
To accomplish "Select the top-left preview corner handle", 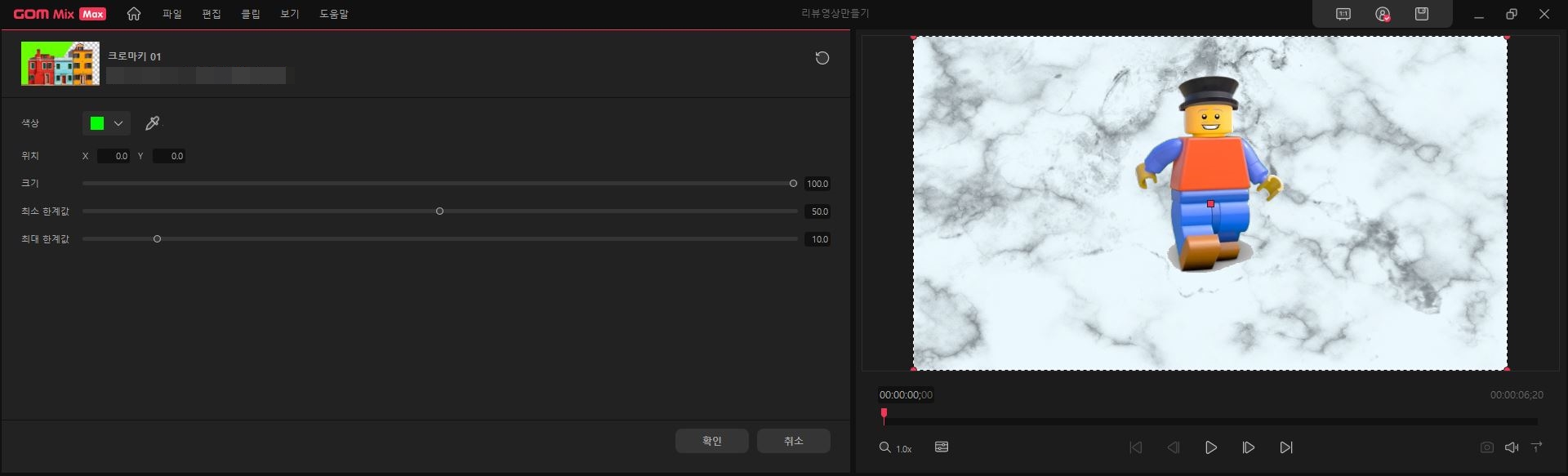I will click(913, 37).
